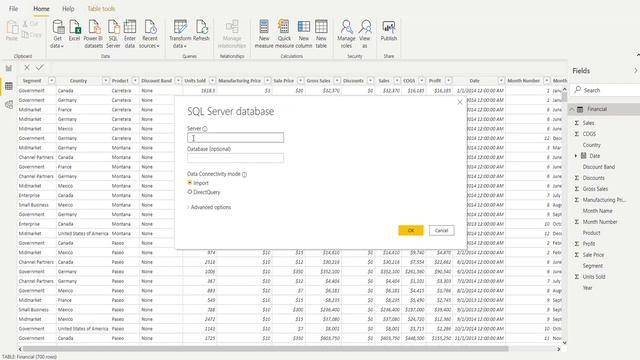Switch to Report view in sidebar
This screenshot has width=640, height=360.
[9, 68]
